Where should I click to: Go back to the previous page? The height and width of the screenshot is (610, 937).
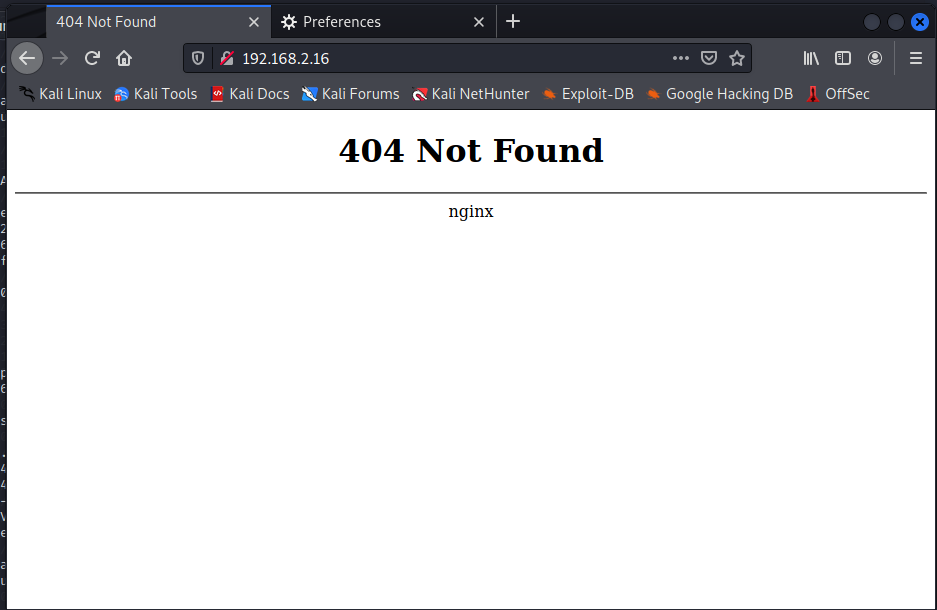coord(27,58)
